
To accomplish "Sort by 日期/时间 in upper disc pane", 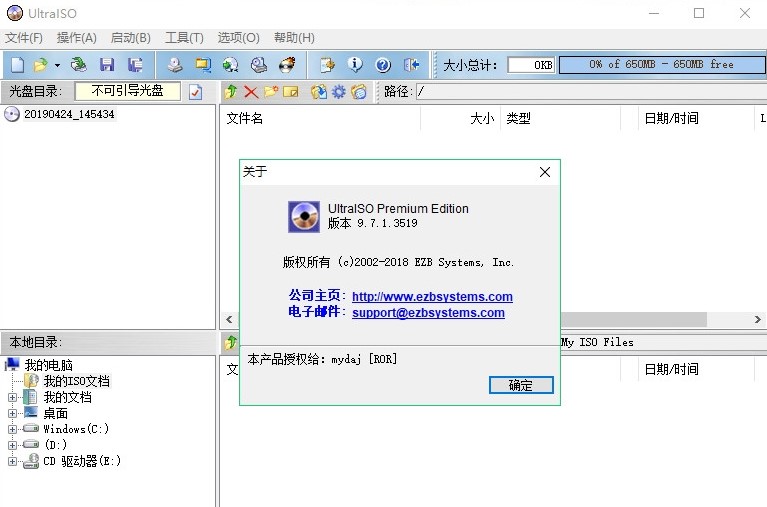I will pos(696,118).
